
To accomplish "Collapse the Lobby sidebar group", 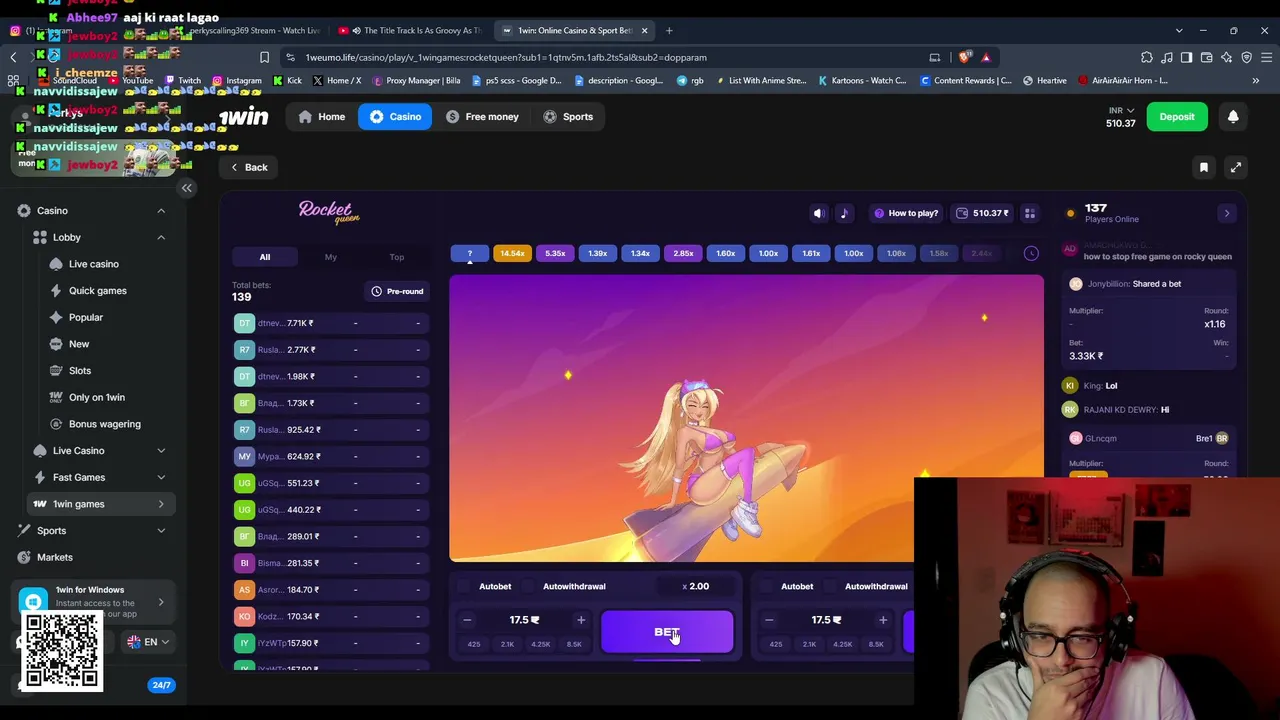I will pos(161,237).
